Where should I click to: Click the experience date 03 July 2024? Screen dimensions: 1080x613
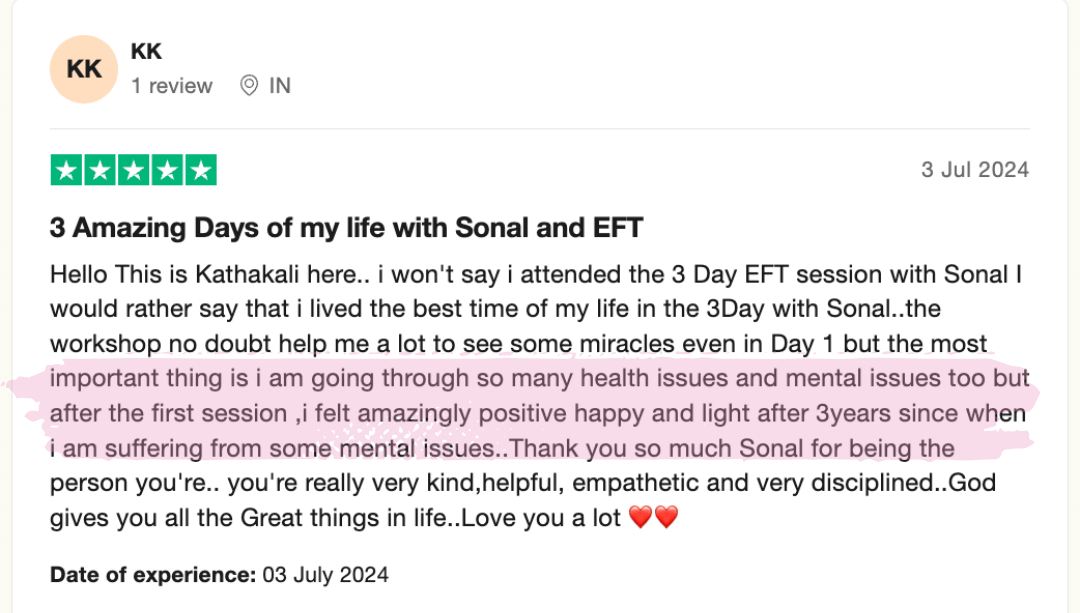click(x=325, y=575)
